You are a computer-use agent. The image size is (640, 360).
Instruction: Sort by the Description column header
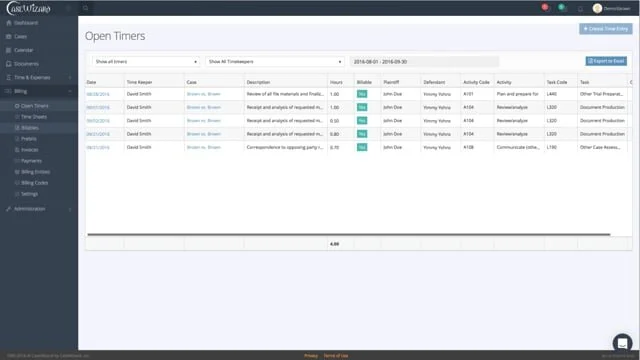click(258, 82)
